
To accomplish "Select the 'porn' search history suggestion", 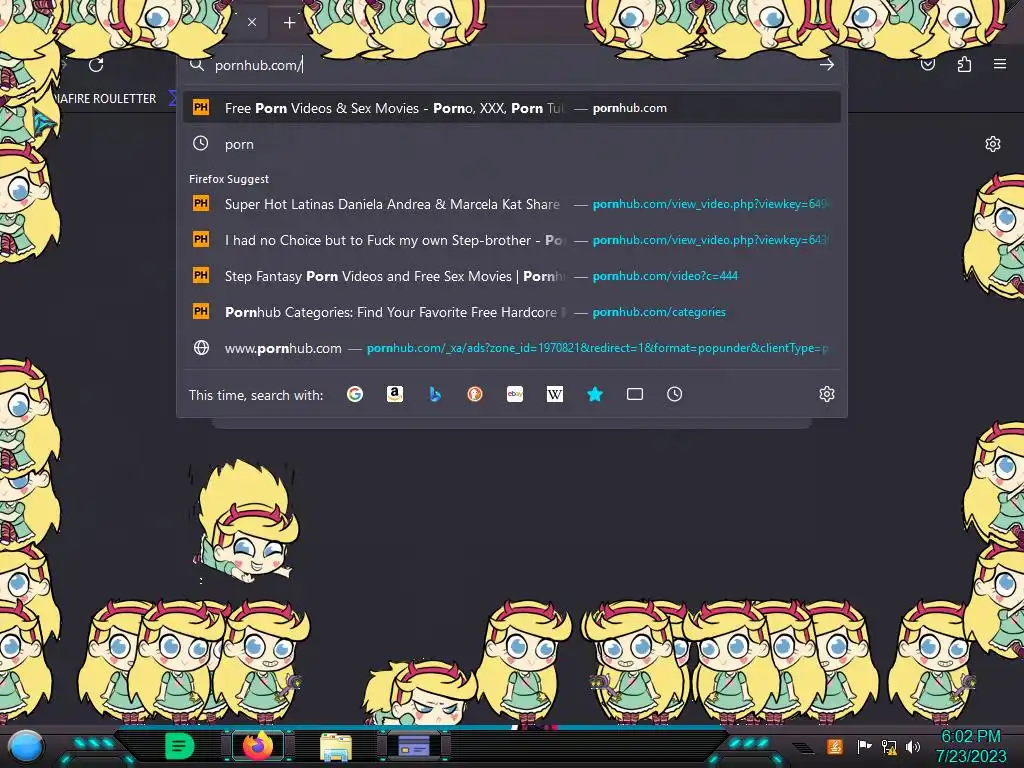I will click(511, 144).
